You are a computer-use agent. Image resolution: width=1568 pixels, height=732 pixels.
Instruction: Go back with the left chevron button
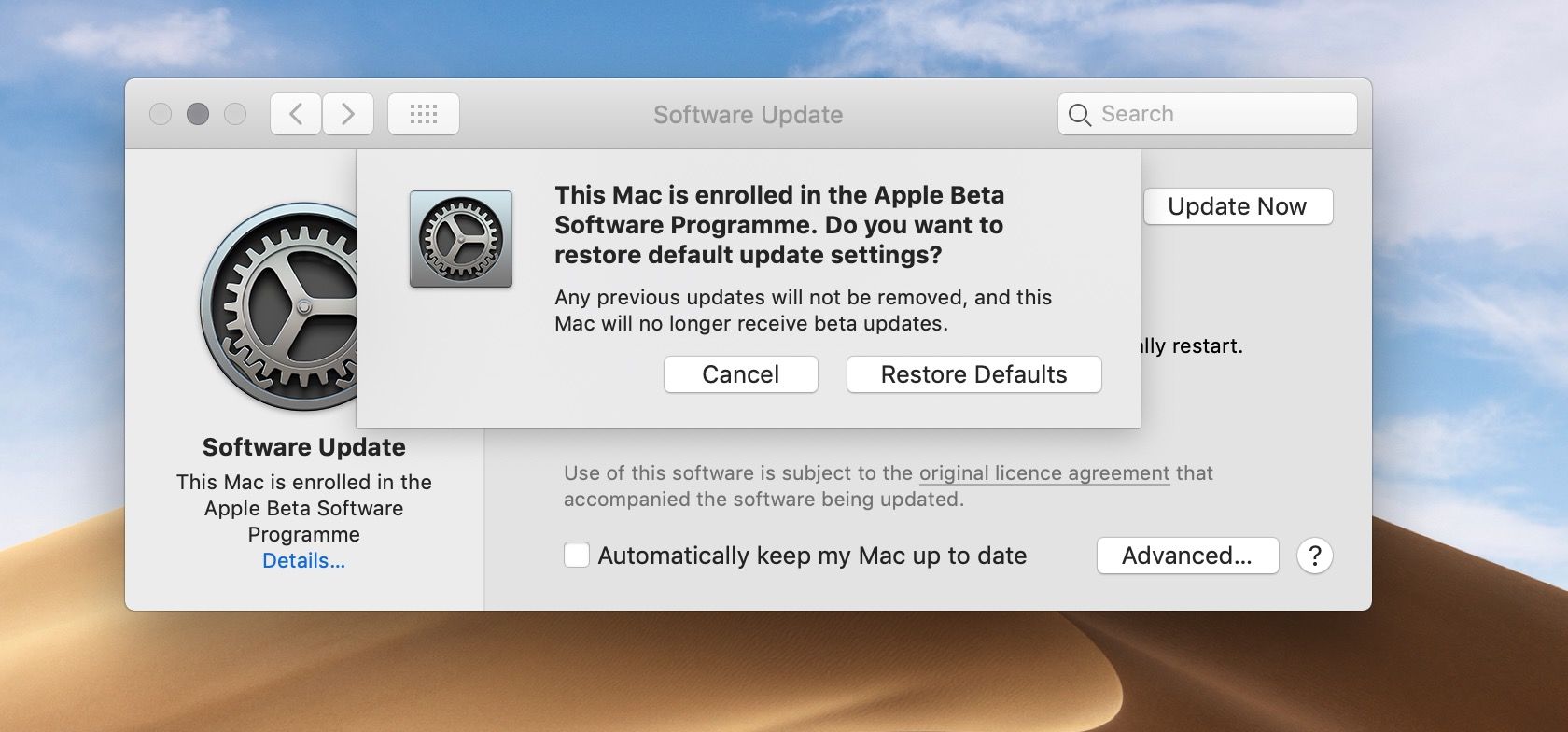pyautogui.click(x=296, y=114)
